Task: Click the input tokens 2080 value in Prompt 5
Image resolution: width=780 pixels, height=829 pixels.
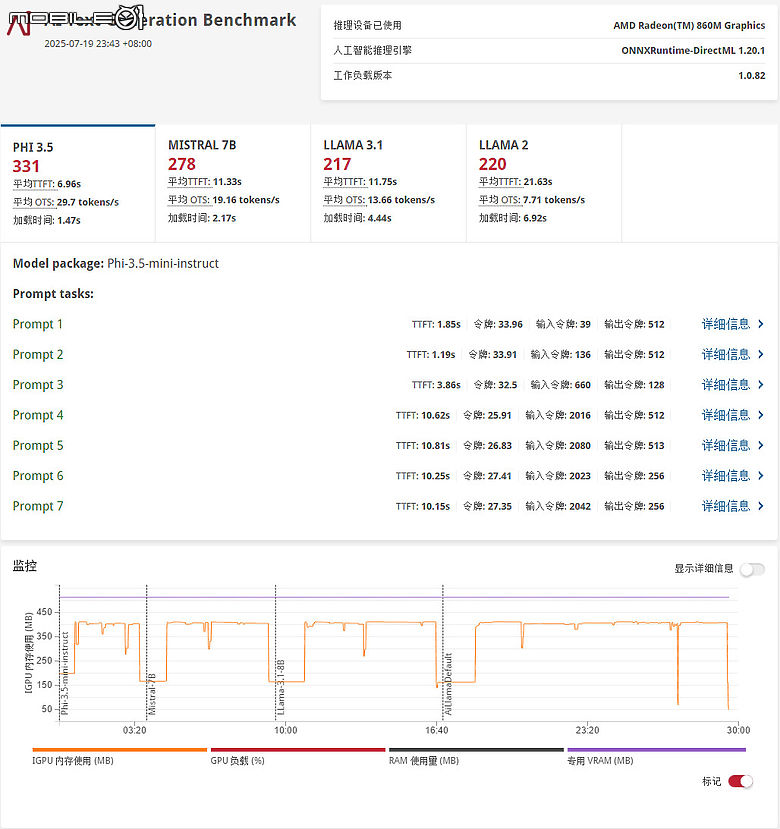Action: click(580, 445)
